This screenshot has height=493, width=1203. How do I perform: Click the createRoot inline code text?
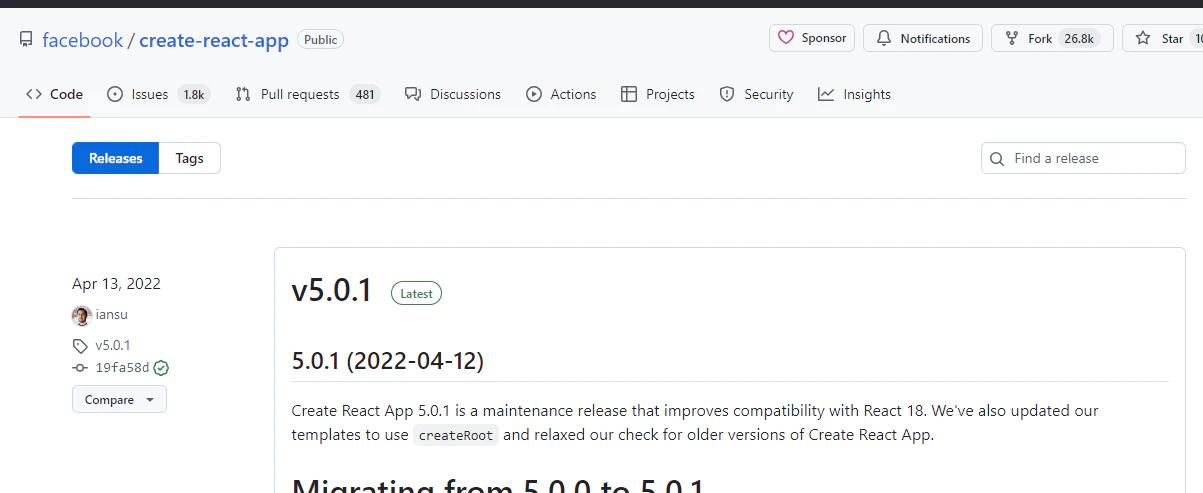coord(456,436)
